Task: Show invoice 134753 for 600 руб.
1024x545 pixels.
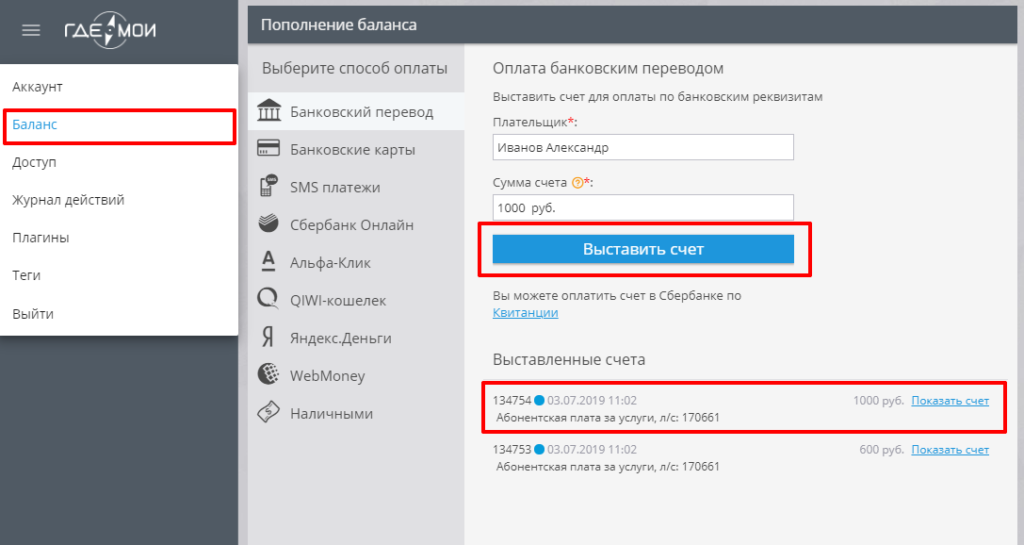Action: point(950,450)
